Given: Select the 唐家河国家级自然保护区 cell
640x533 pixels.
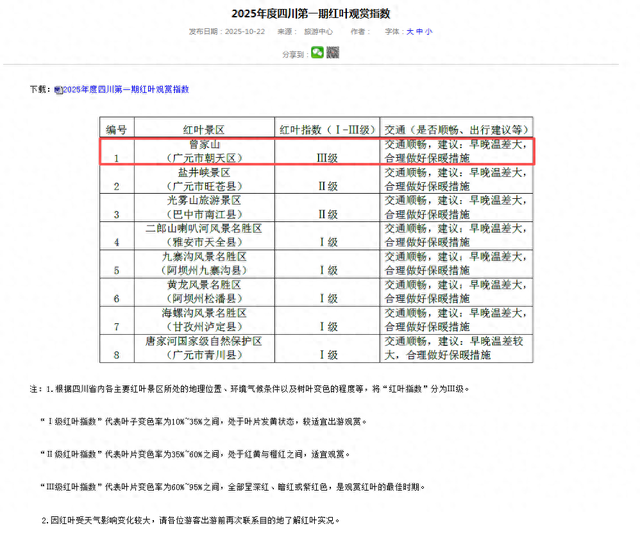Looking at the screenshot, I should pyautogui.click(x=204, y=348).
